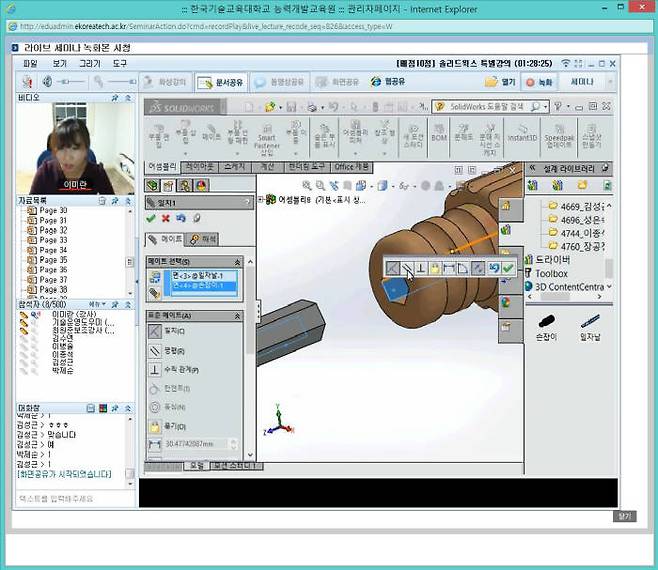Open the 파일 menu
Screen dimensions: 658x570
[x=30, y=64]
